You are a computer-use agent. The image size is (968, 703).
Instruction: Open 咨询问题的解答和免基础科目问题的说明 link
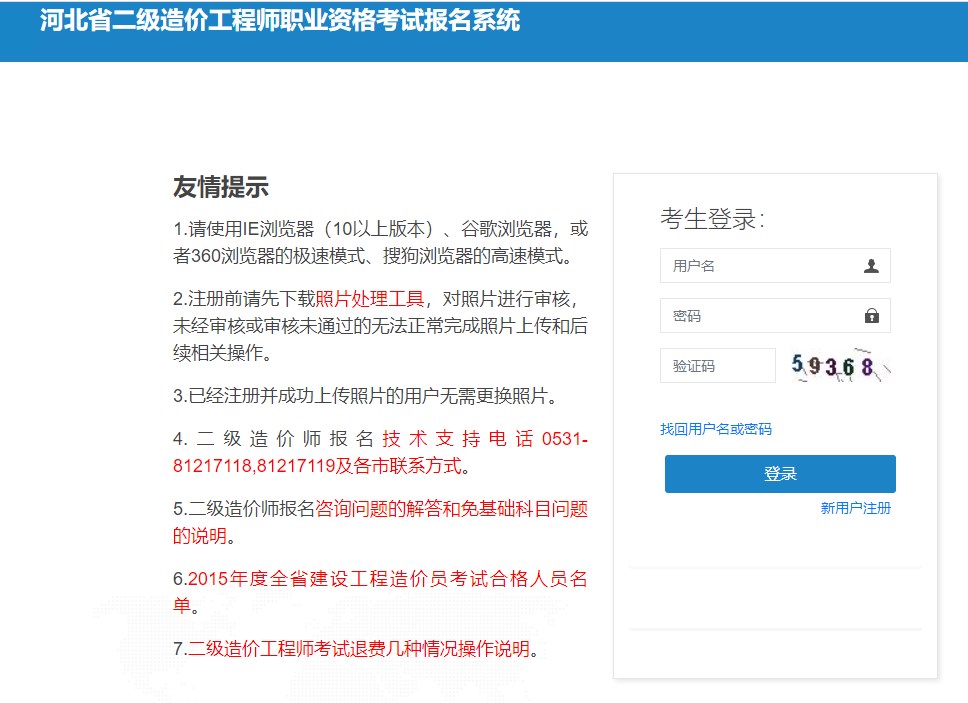[x=451, y=509]
